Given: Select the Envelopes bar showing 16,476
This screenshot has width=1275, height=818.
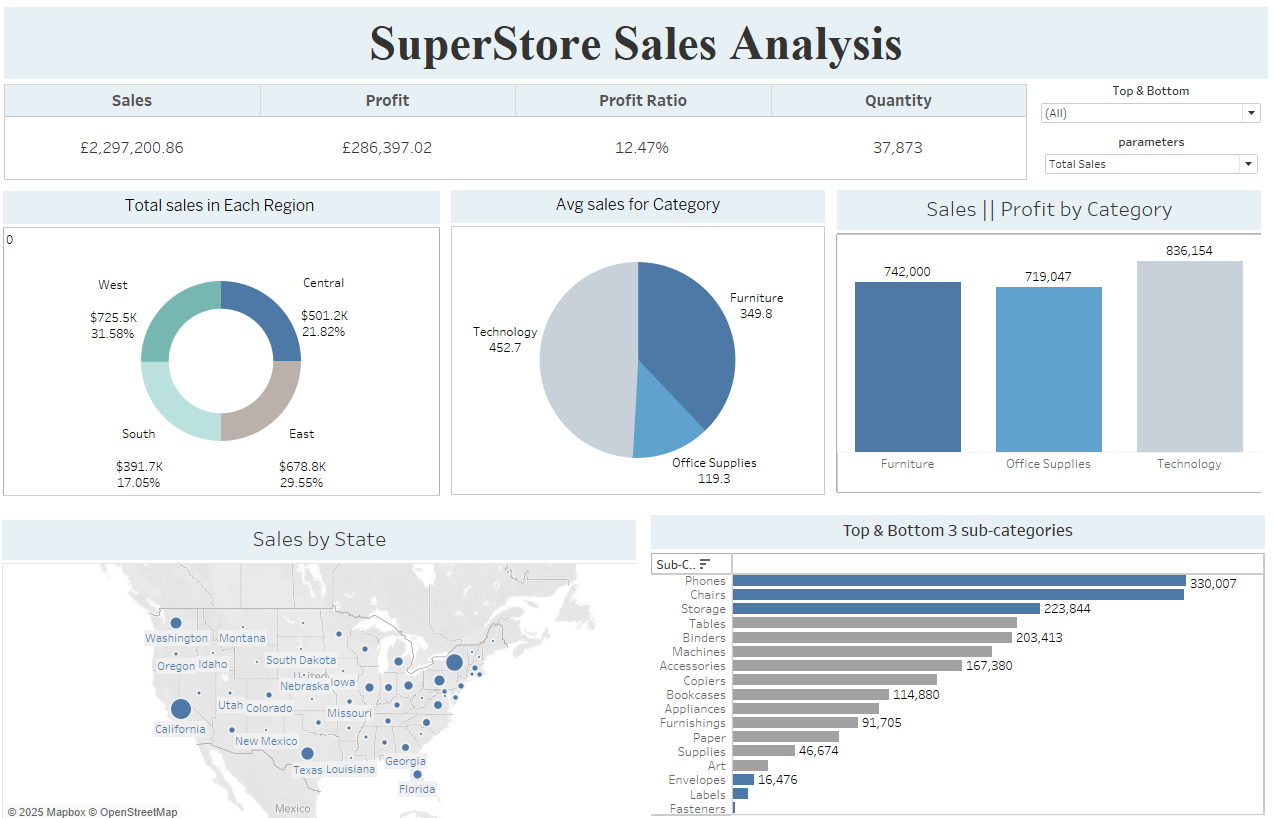Looking at the screenshot, I should [743, 780].
